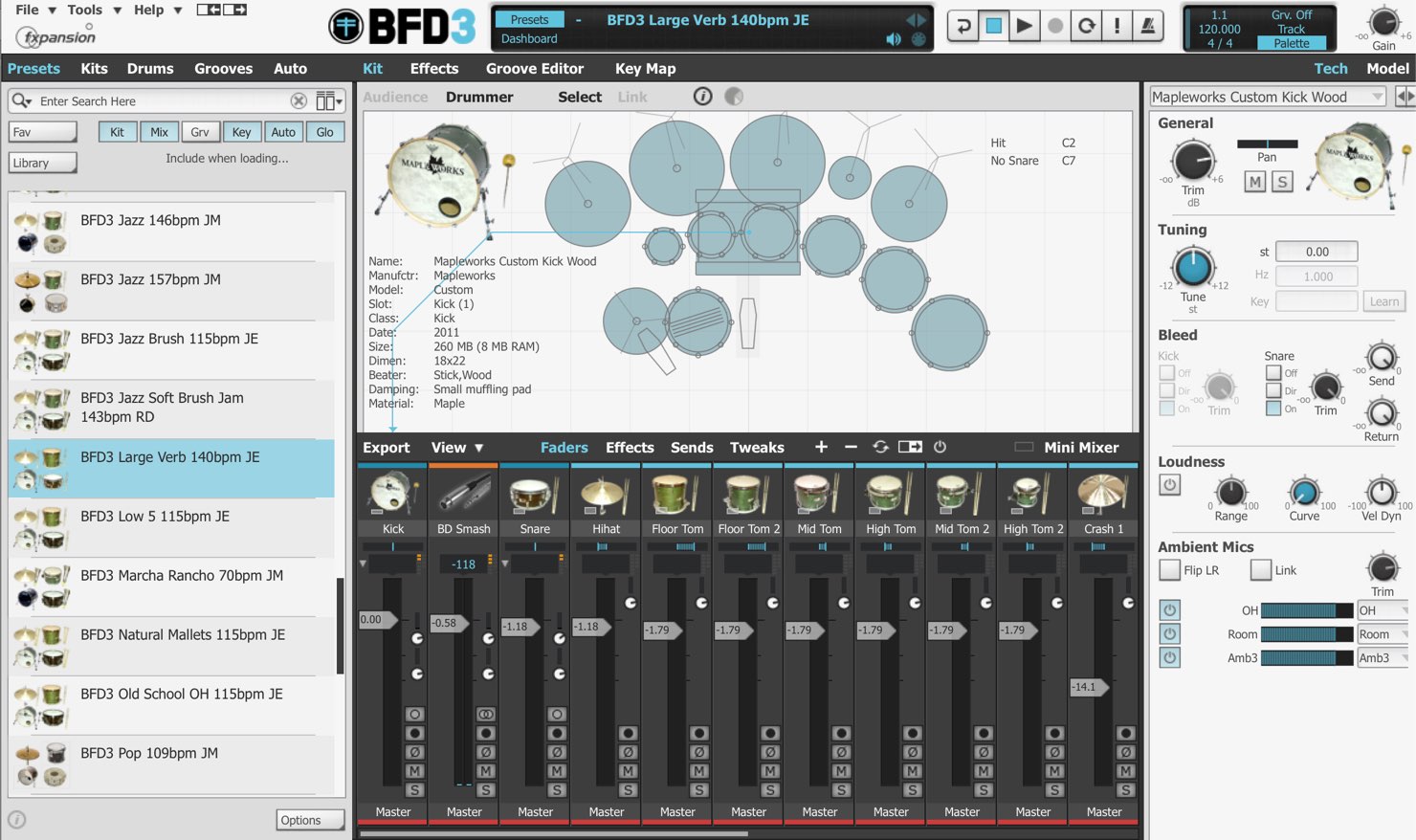Click the mixer power icon near Mini Mixer

tap(940, 447)
